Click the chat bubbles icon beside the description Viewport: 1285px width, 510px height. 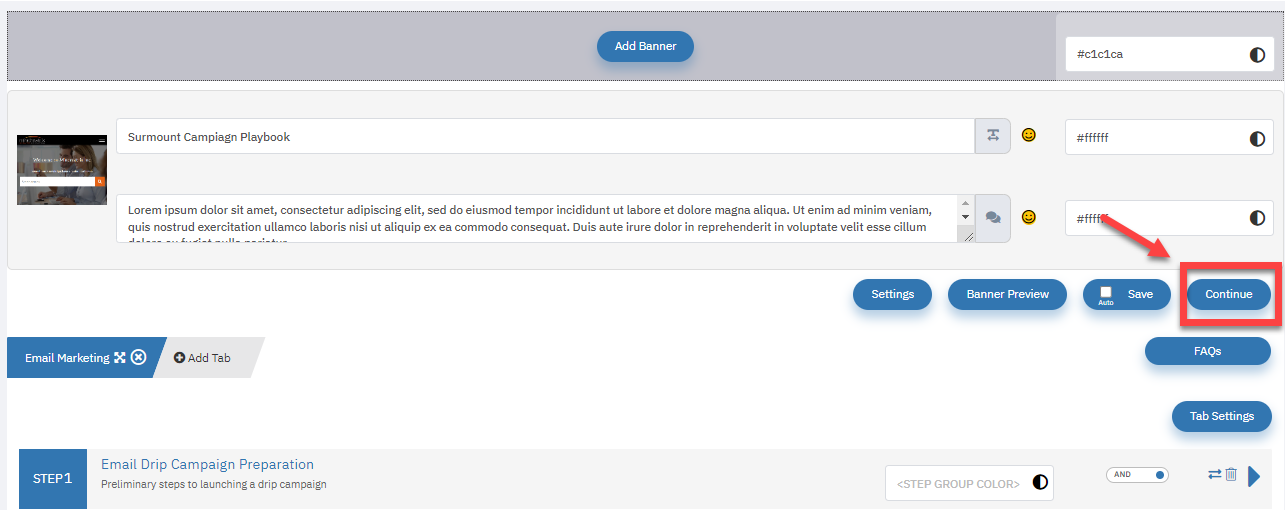993,218
